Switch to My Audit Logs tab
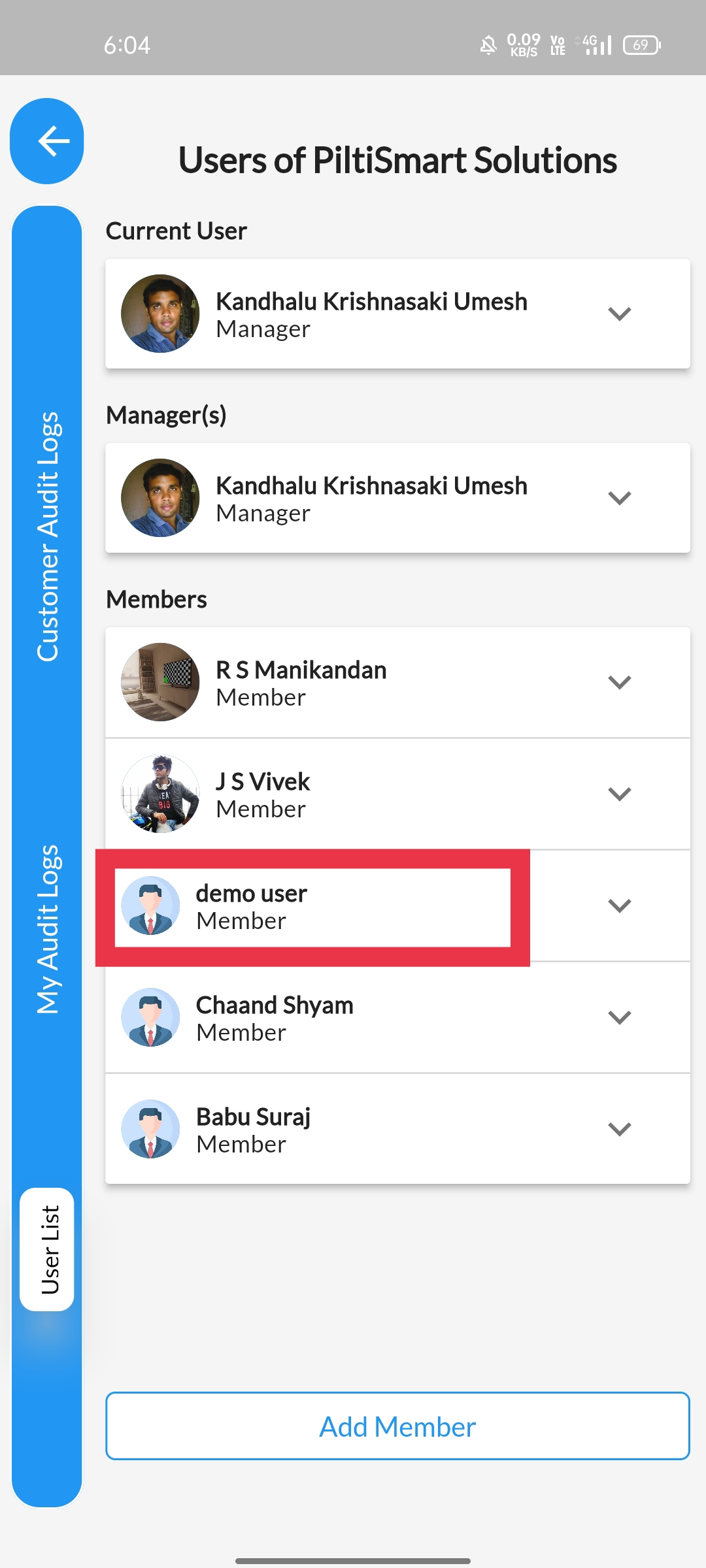Screen dimensions: 706x1568 48,929
